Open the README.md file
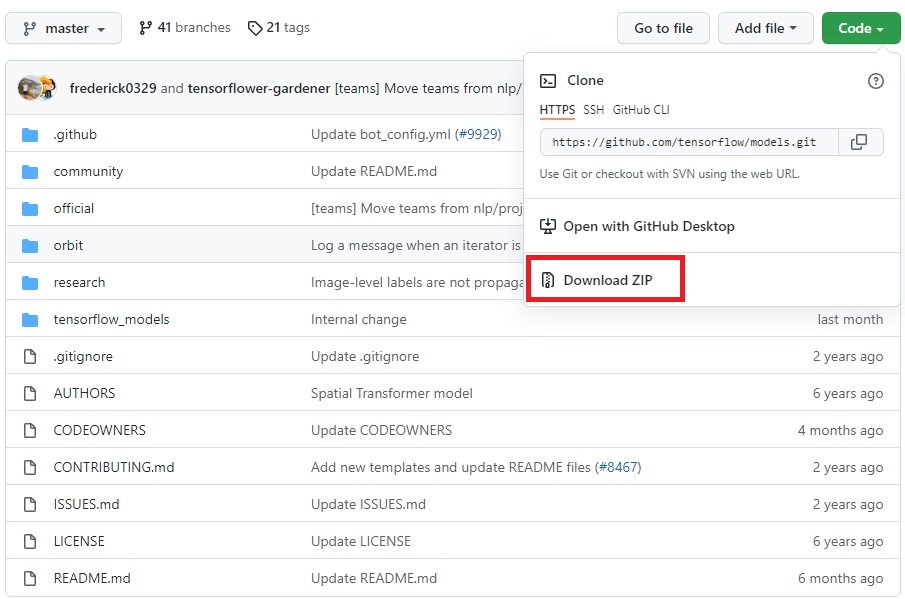The height and width of the screenshot is (599, 905). (92, 578)
